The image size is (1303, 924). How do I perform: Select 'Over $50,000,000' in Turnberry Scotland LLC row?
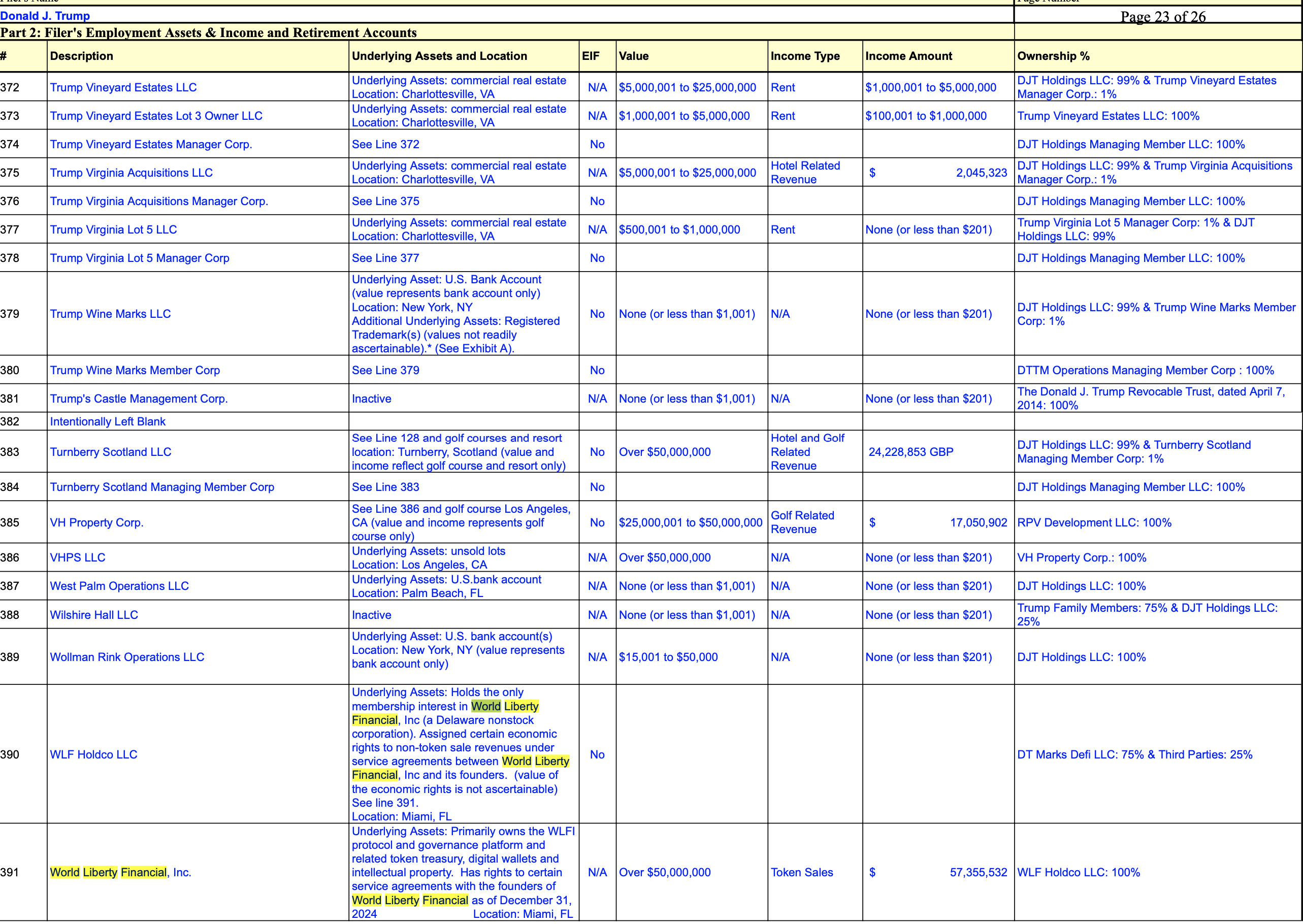665,452
